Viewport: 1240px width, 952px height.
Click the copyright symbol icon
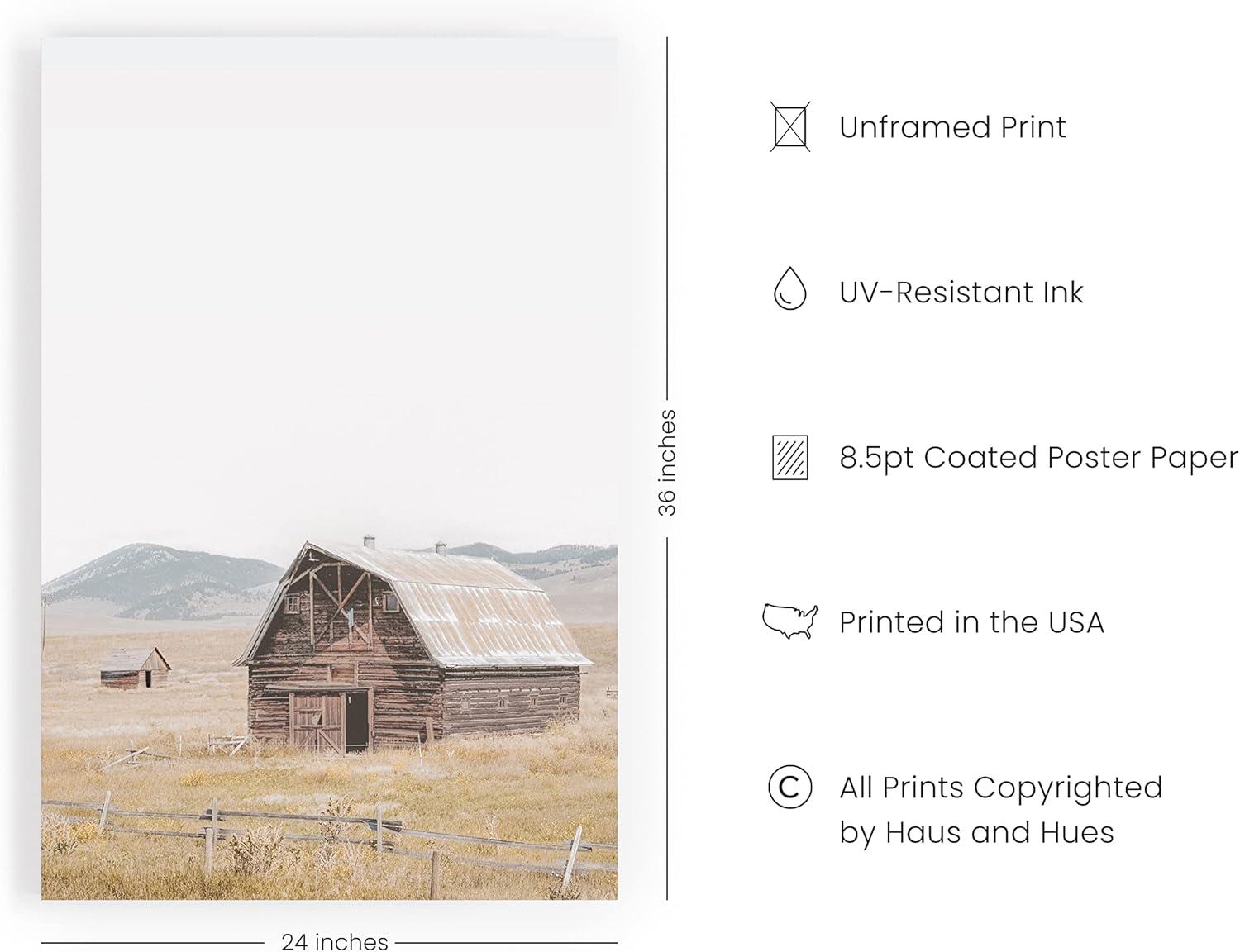[789, 787]
